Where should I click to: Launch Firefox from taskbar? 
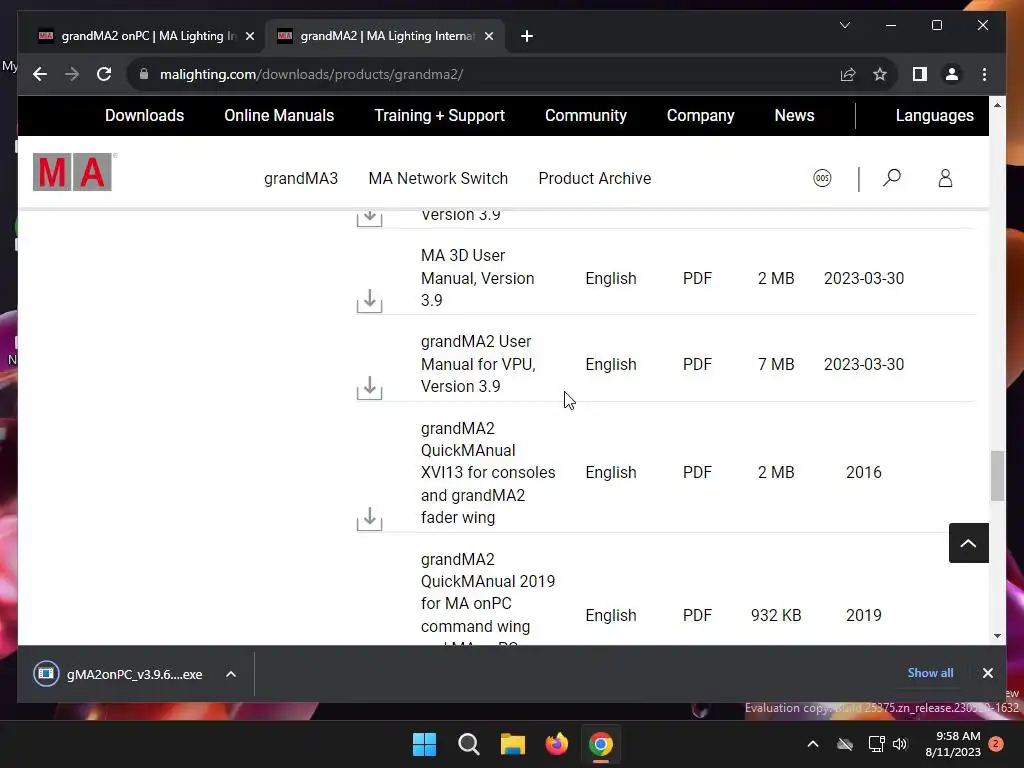tap(556, 744)
